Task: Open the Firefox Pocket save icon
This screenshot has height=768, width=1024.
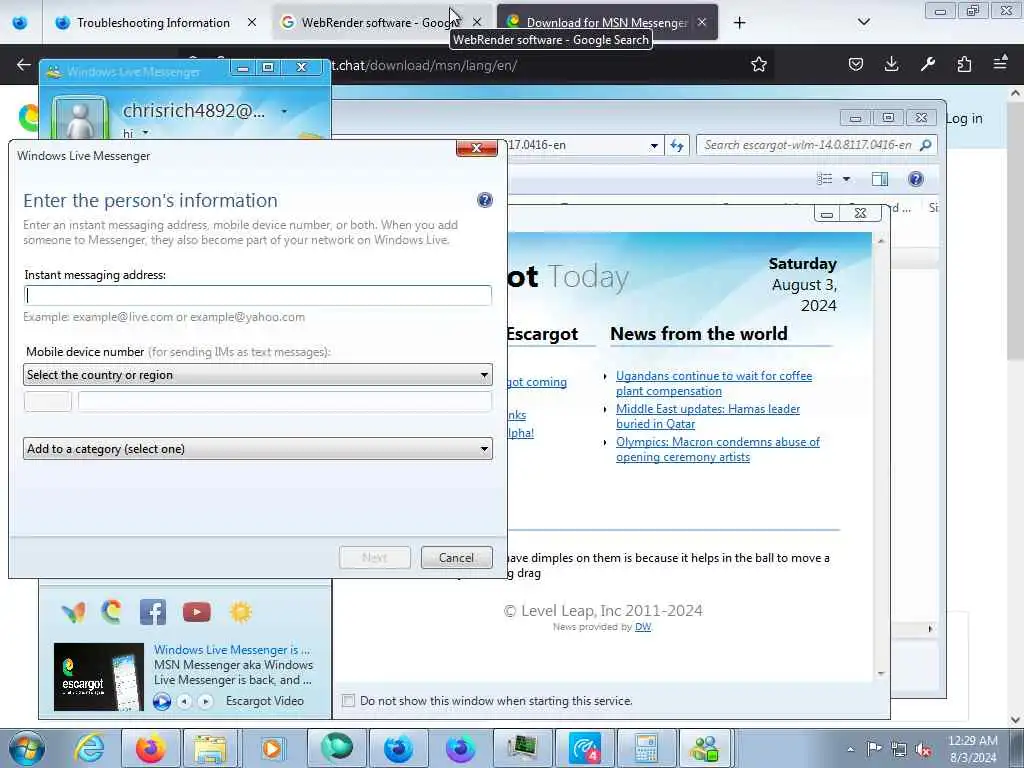Action: coord(856,64)
